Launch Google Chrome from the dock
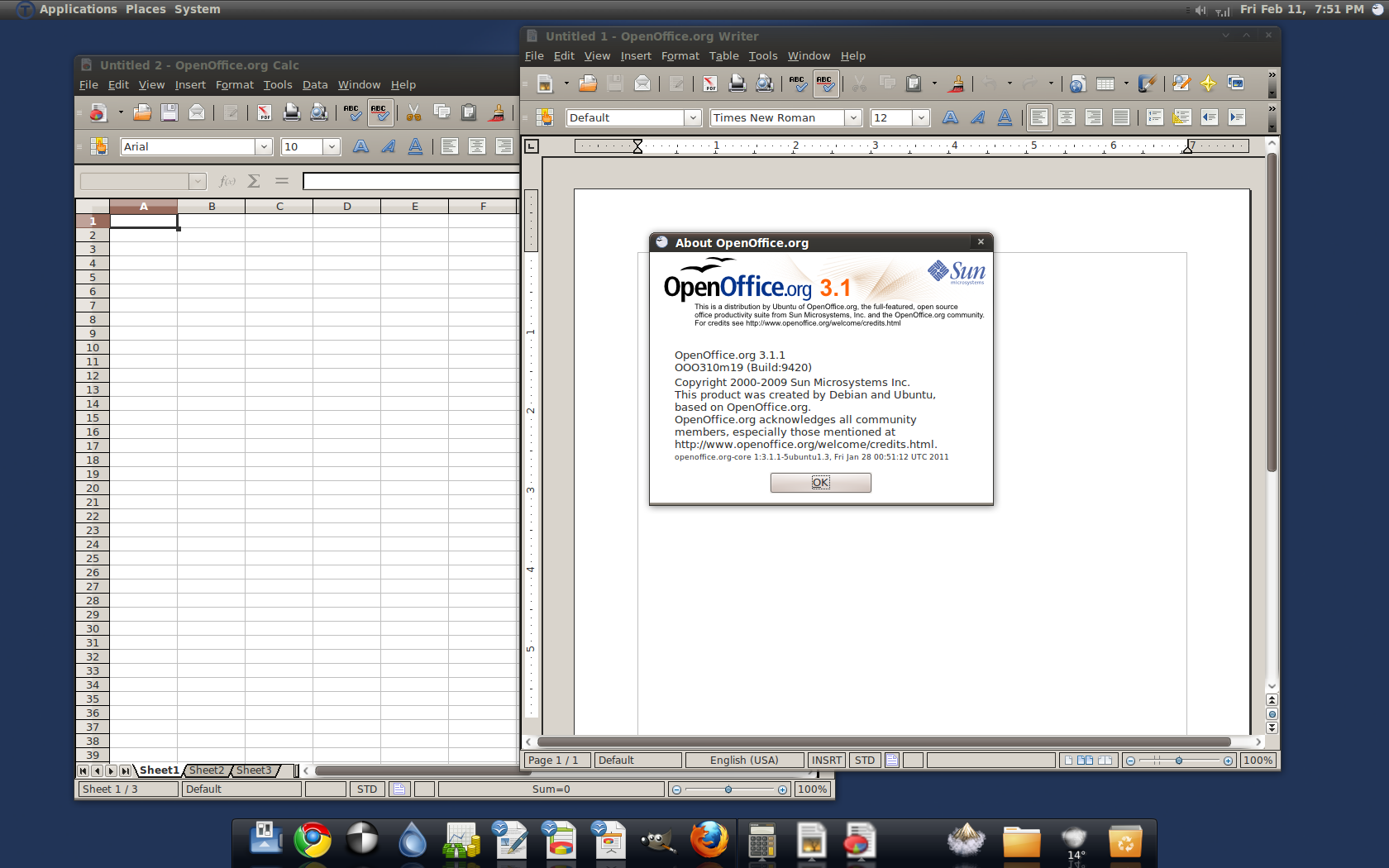1389x868 pixels. click(313, 841)
